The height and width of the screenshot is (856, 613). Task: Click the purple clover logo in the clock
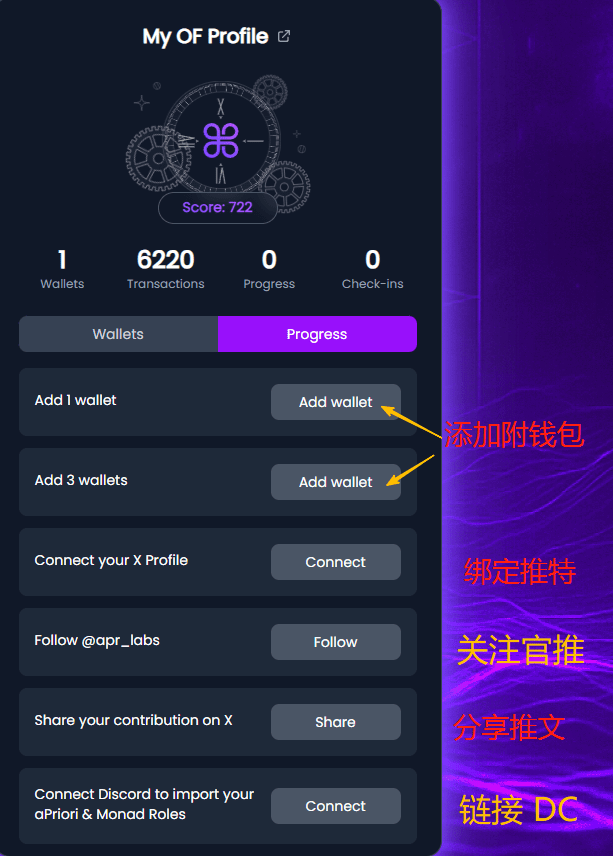coord(221,140)
